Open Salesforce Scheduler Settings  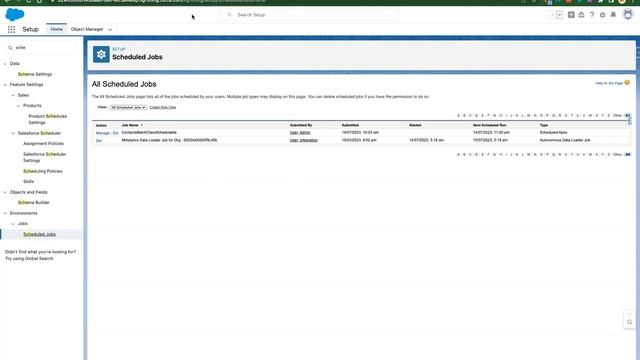coord(44,157)
